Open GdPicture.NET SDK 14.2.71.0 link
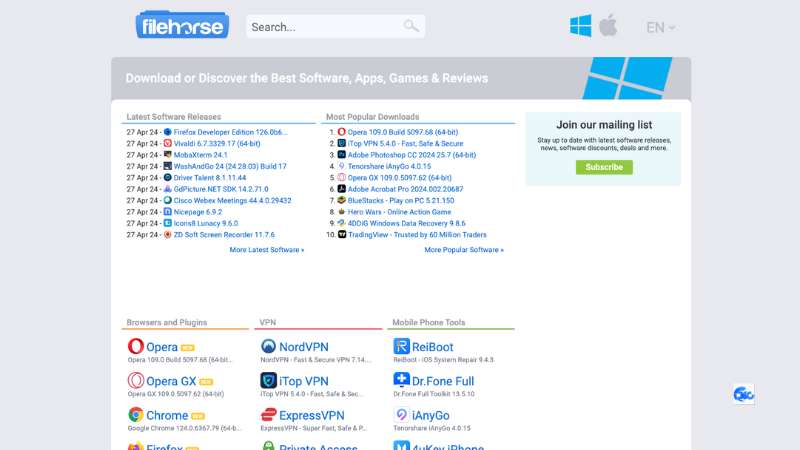The height and width of the screenshot is (450, 800). click(221, 189)
